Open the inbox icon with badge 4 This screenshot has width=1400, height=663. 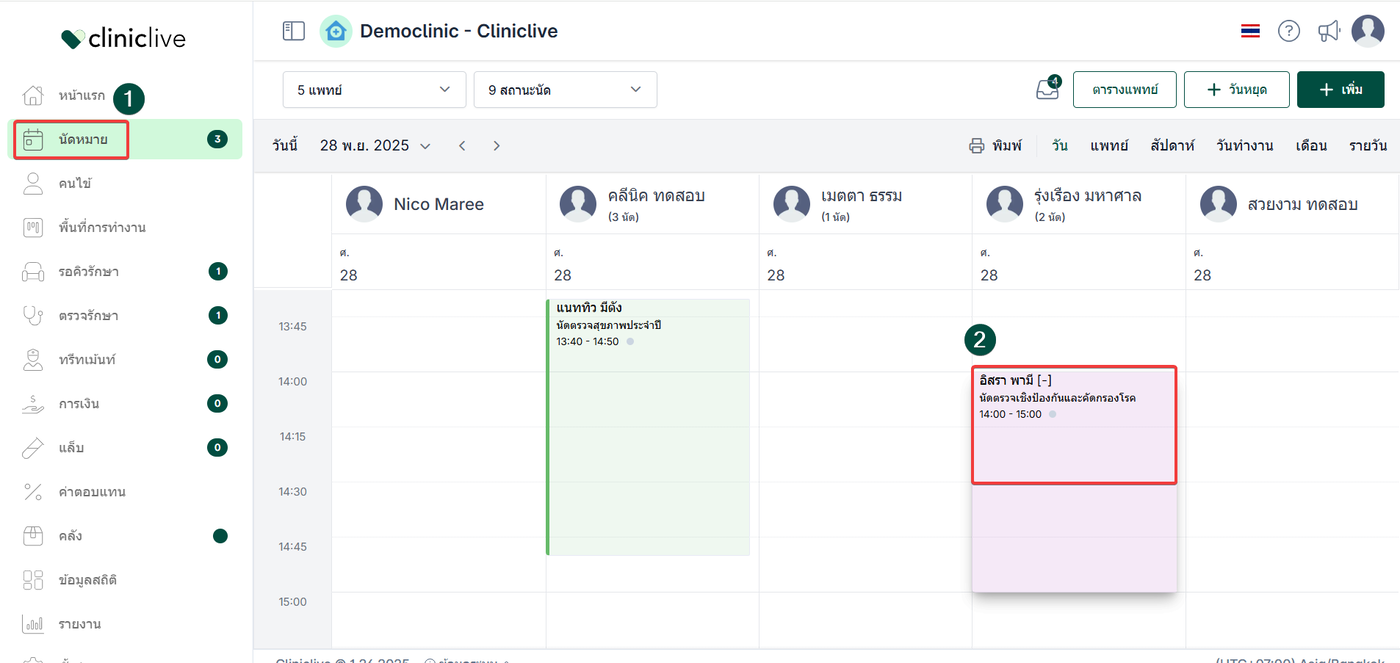1047,89
